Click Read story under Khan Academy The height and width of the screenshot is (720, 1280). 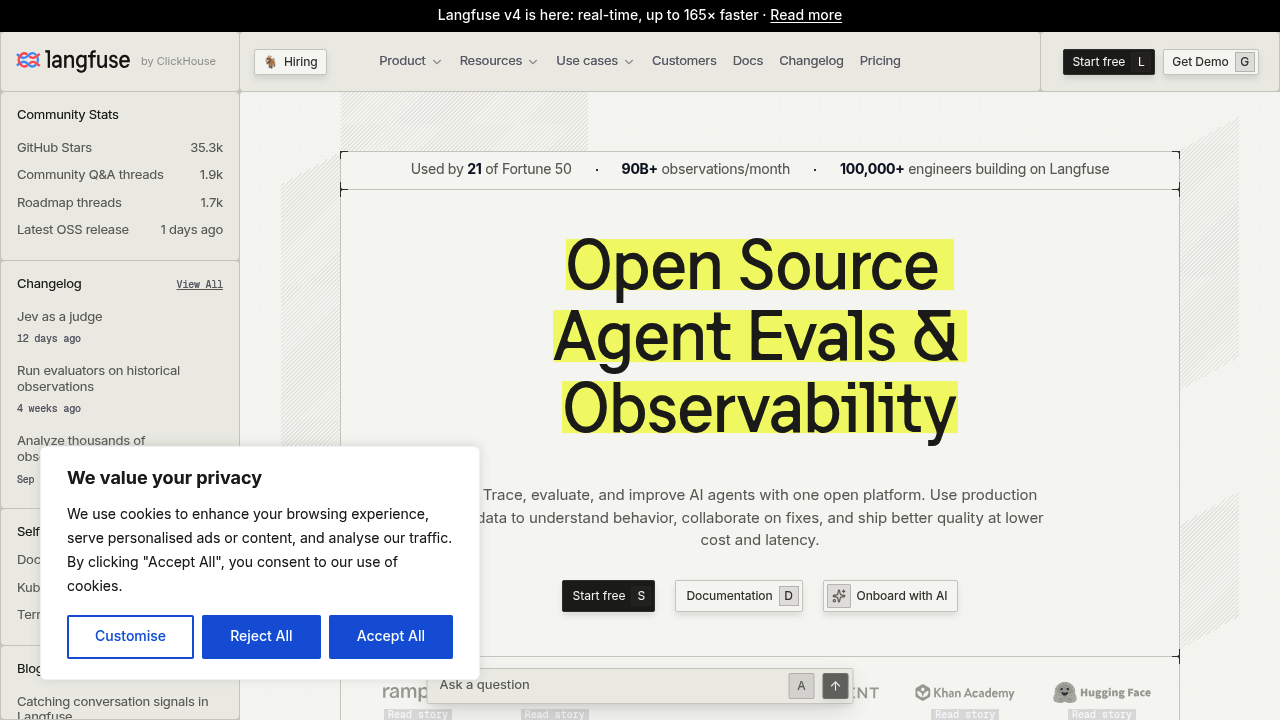tap(965, 714)
